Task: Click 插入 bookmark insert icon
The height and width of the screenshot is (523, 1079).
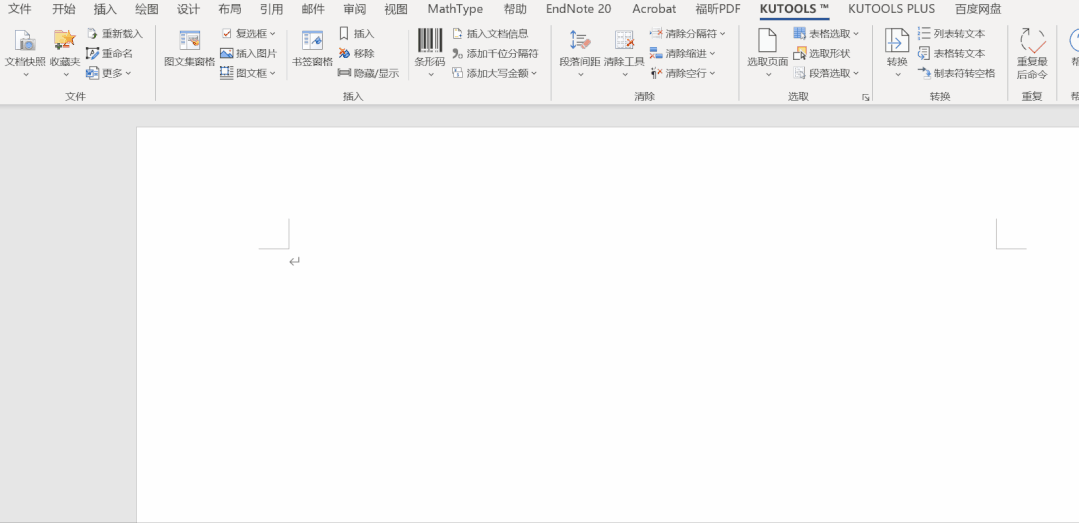Action: [344, 34]
